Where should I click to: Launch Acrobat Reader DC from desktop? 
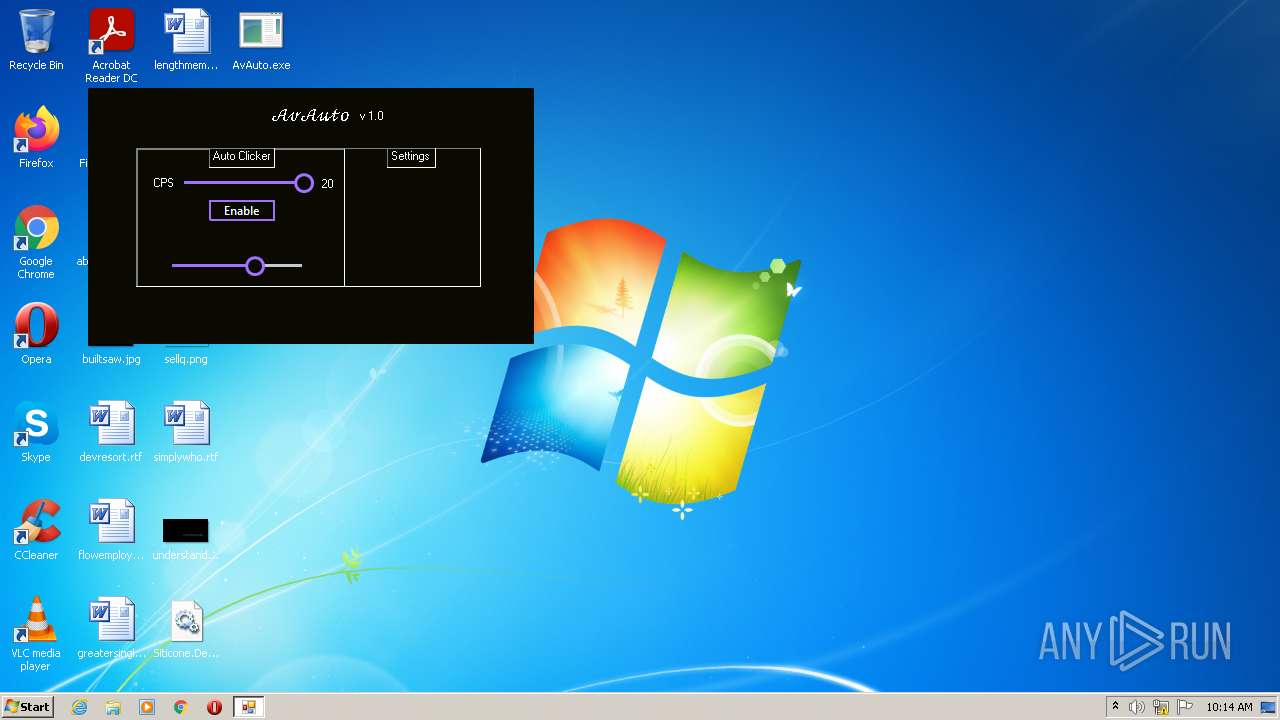pyautogui.click(x=111, y=46)
